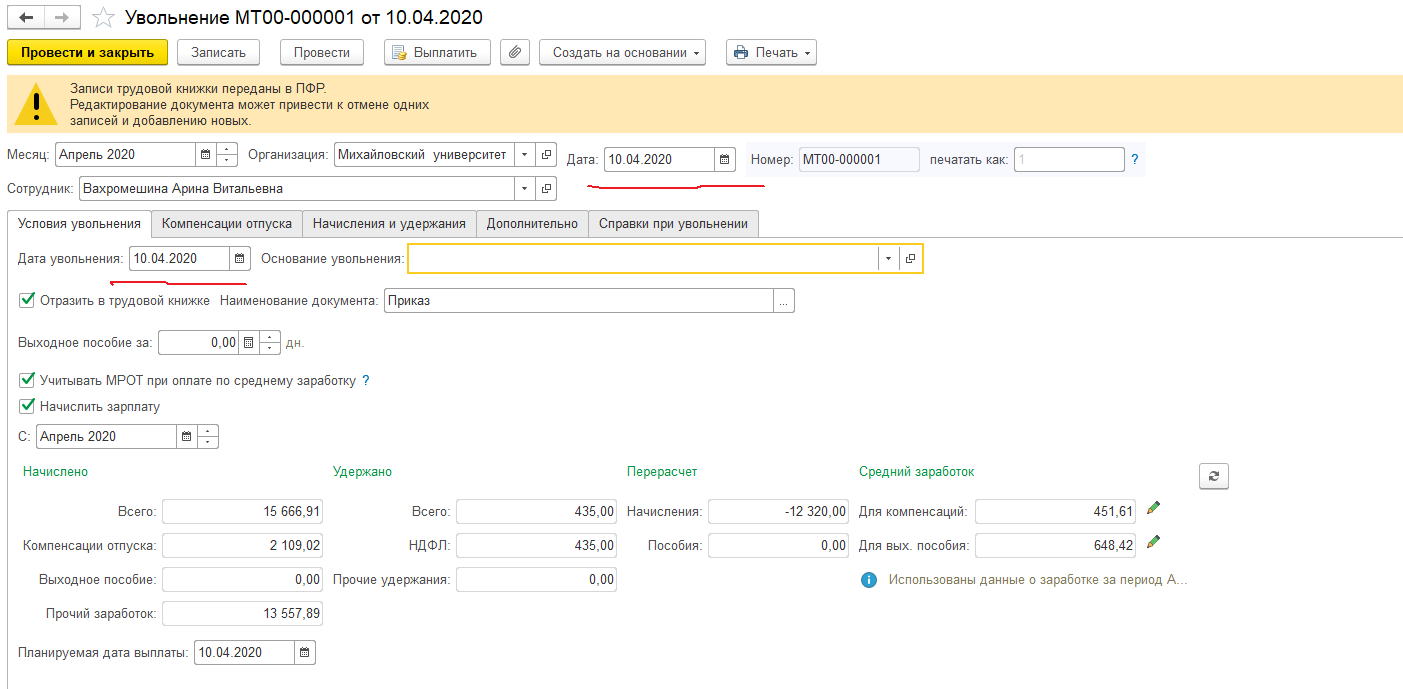
Task: Click Начислено Всего value 15 666,91
Action: point(242,511)
